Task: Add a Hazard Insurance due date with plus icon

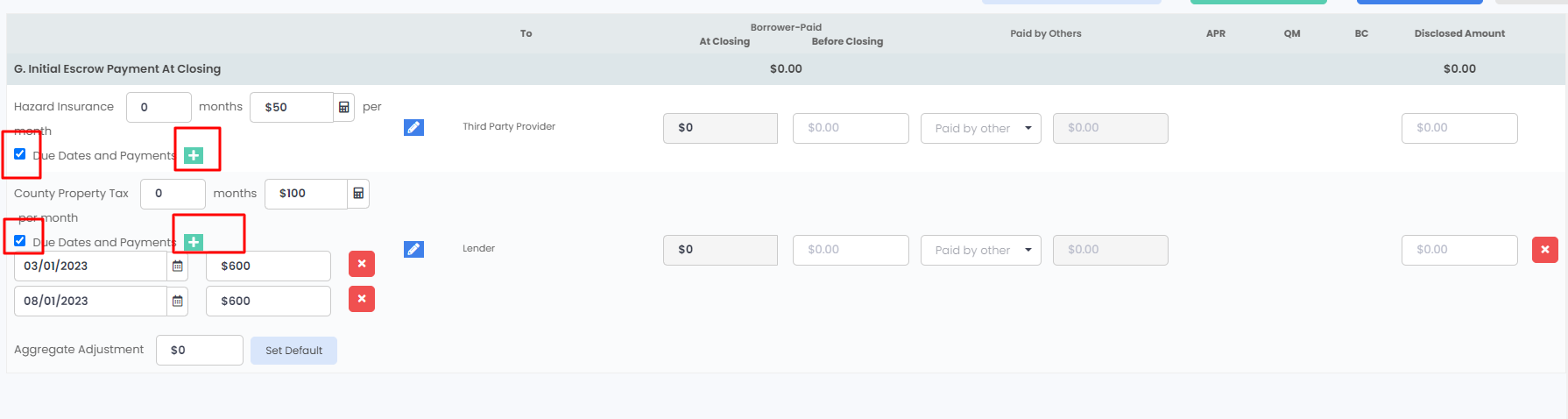Action: [194, 155]
